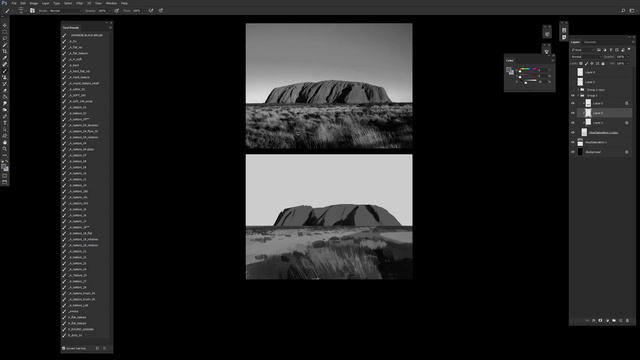Show the Group 1 copy folder
The height and width of the screenshot is (360, 640).
click(573, 89)
